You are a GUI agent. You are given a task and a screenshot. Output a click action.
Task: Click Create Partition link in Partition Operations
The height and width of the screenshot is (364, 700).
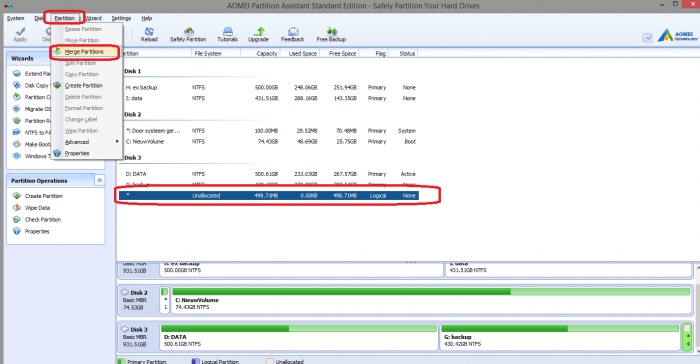coord(44,196)
